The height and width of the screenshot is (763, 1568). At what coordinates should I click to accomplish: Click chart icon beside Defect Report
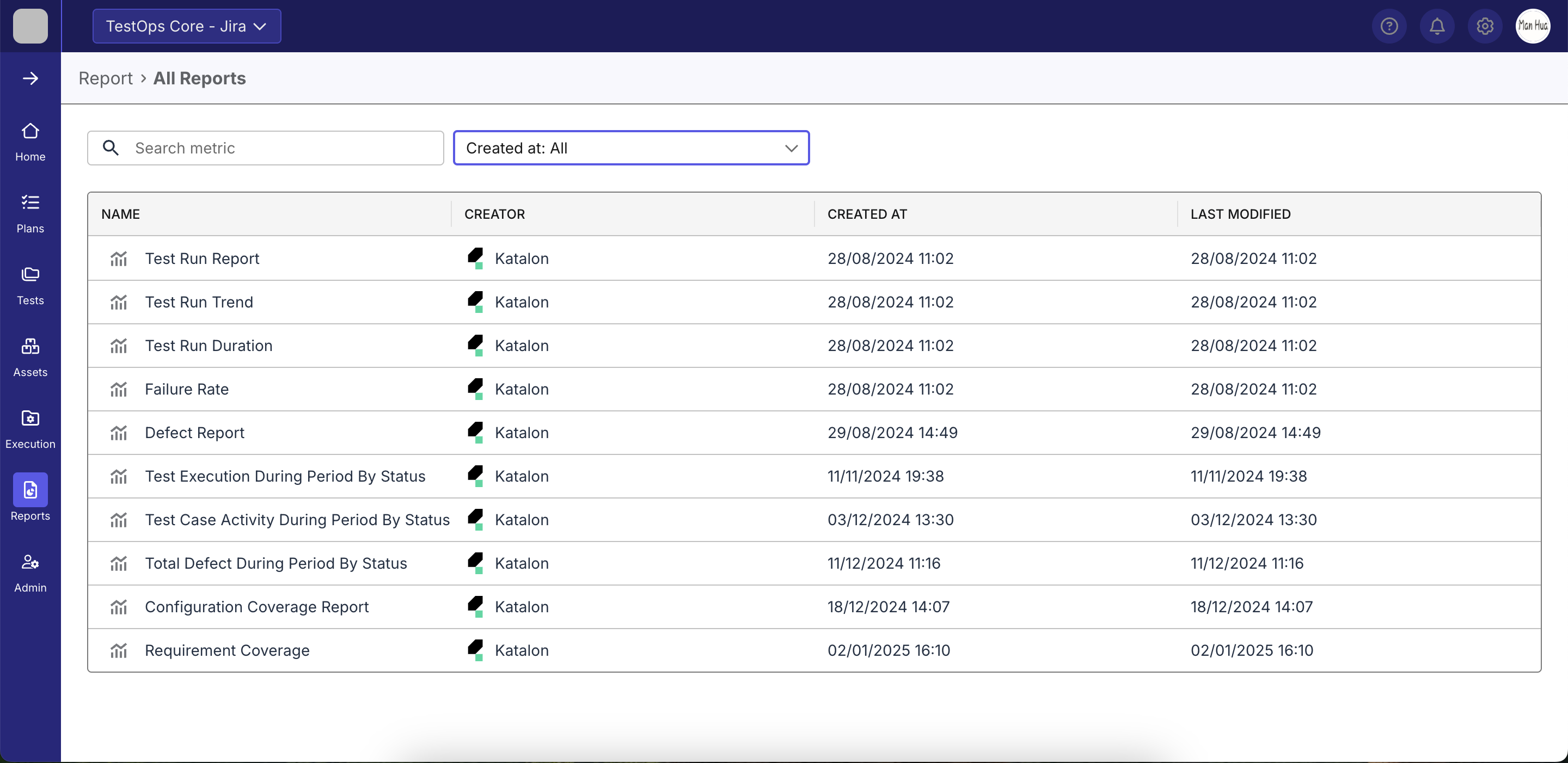pos(119,433)
